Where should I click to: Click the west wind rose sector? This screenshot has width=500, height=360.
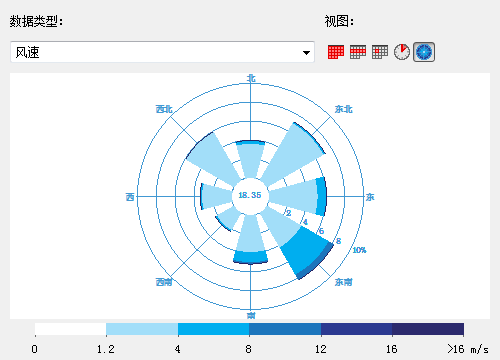click(x=217, y=197)
